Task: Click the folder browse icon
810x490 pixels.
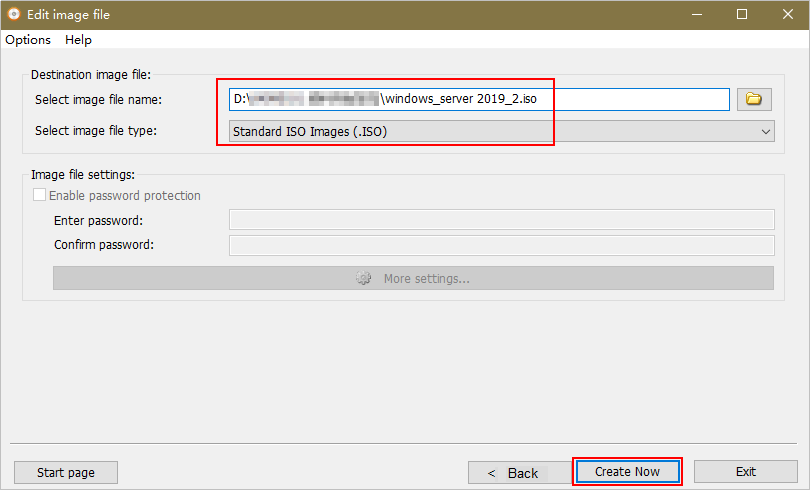Action: pos(755,99)
